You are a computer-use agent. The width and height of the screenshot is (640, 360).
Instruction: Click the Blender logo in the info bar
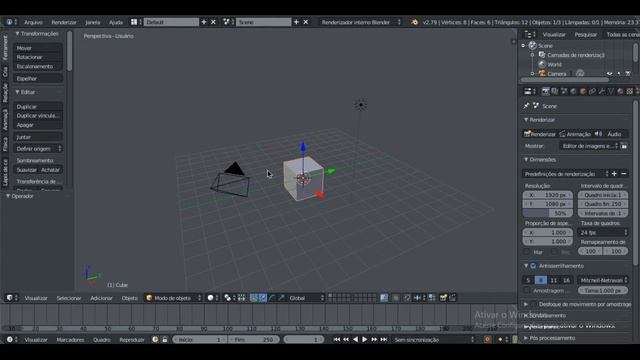pyautogui.click(x=415, y=22)
